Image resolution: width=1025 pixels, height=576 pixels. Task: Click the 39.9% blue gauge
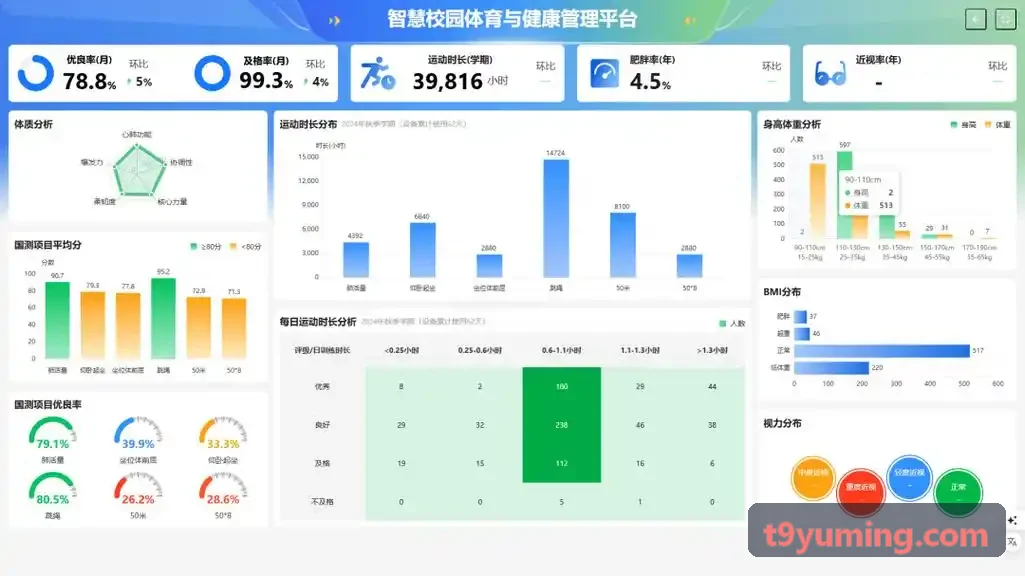138,433
